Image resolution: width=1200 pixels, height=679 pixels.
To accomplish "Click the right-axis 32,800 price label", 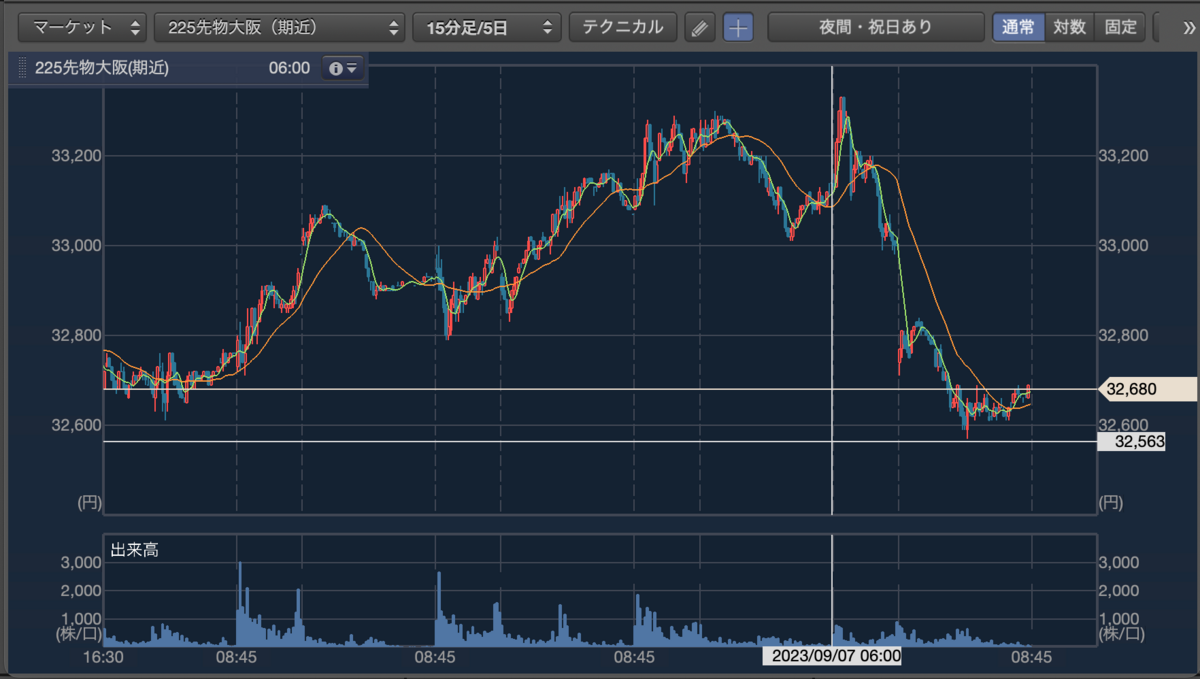I will (x=1124, y=335).
